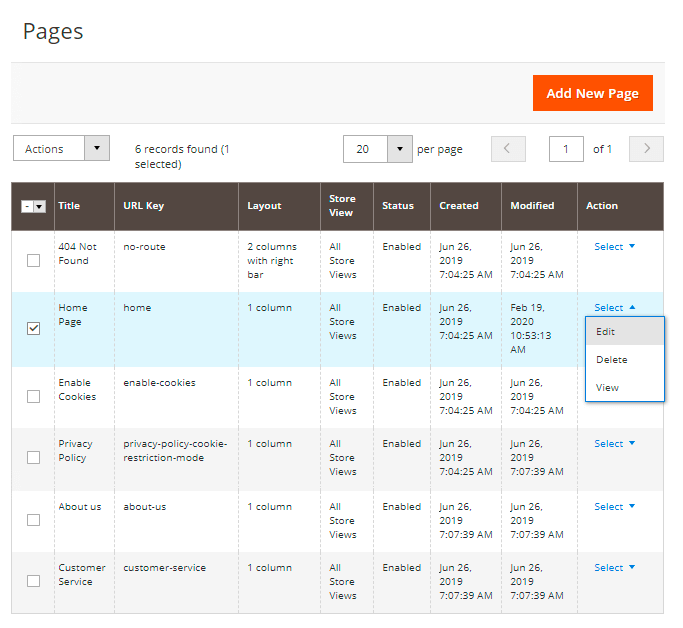The image size is (683, 628).
Task: Check the 404 Not Found row checkbox
Action: coord(33,260)
